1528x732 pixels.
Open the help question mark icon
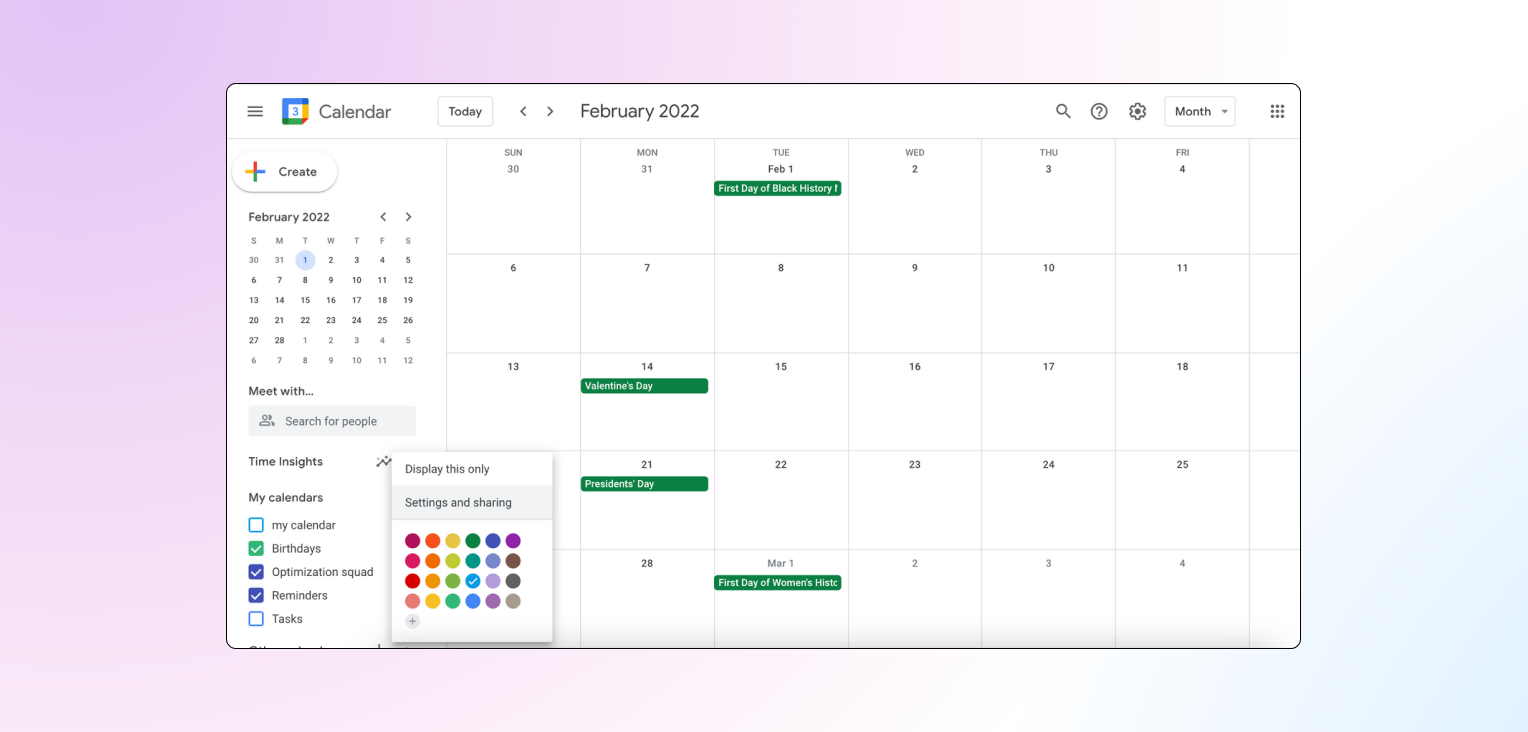pos(1099,112)
